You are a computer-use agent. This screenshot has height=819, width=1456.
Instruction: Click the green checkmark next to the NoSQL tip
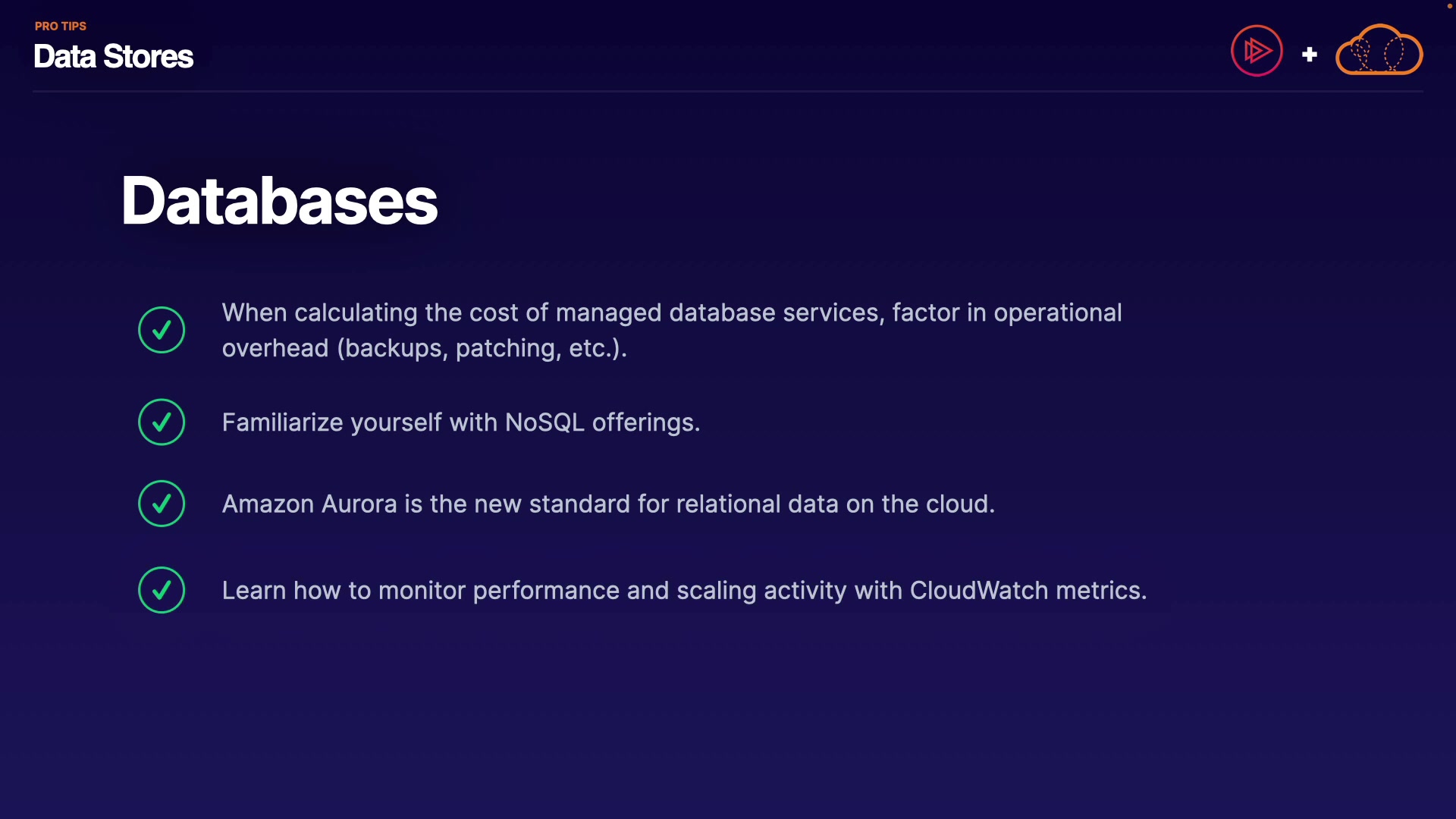(x=162, y=422)
